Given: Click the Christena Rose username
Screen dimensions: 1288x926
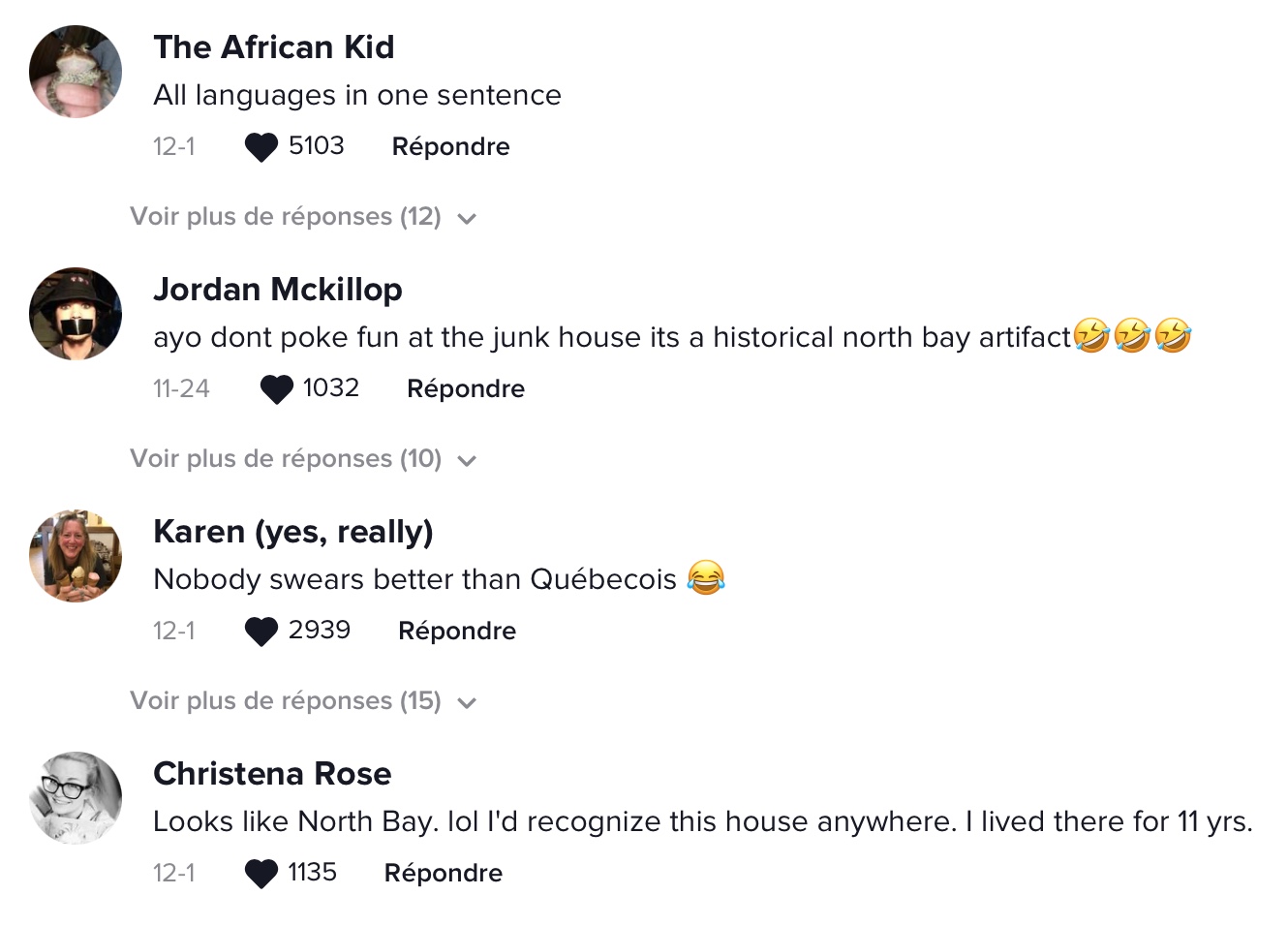Looking at the screenshot, I should pos(272,773).
